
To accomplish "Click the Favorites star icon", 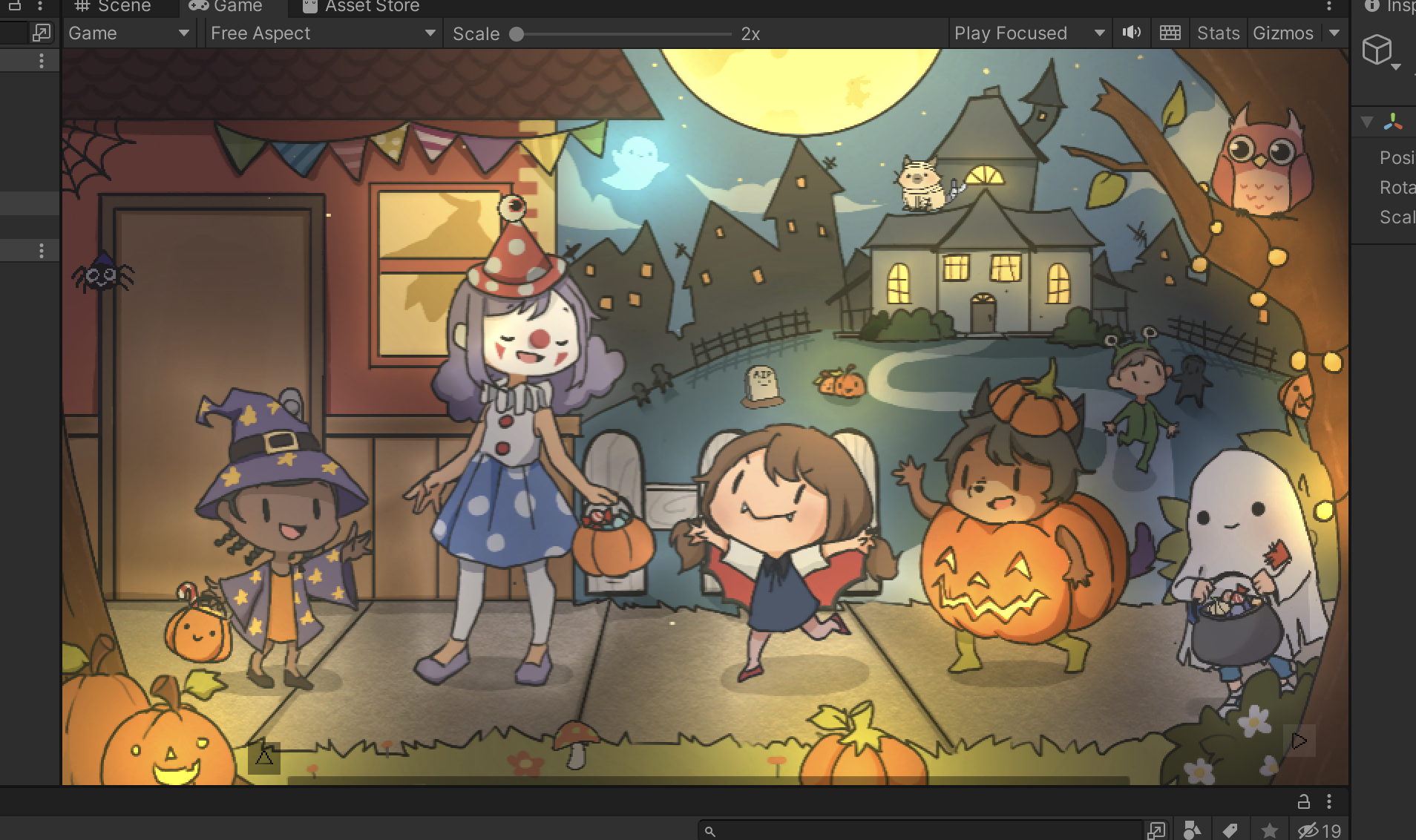I will click(1269, 830).
